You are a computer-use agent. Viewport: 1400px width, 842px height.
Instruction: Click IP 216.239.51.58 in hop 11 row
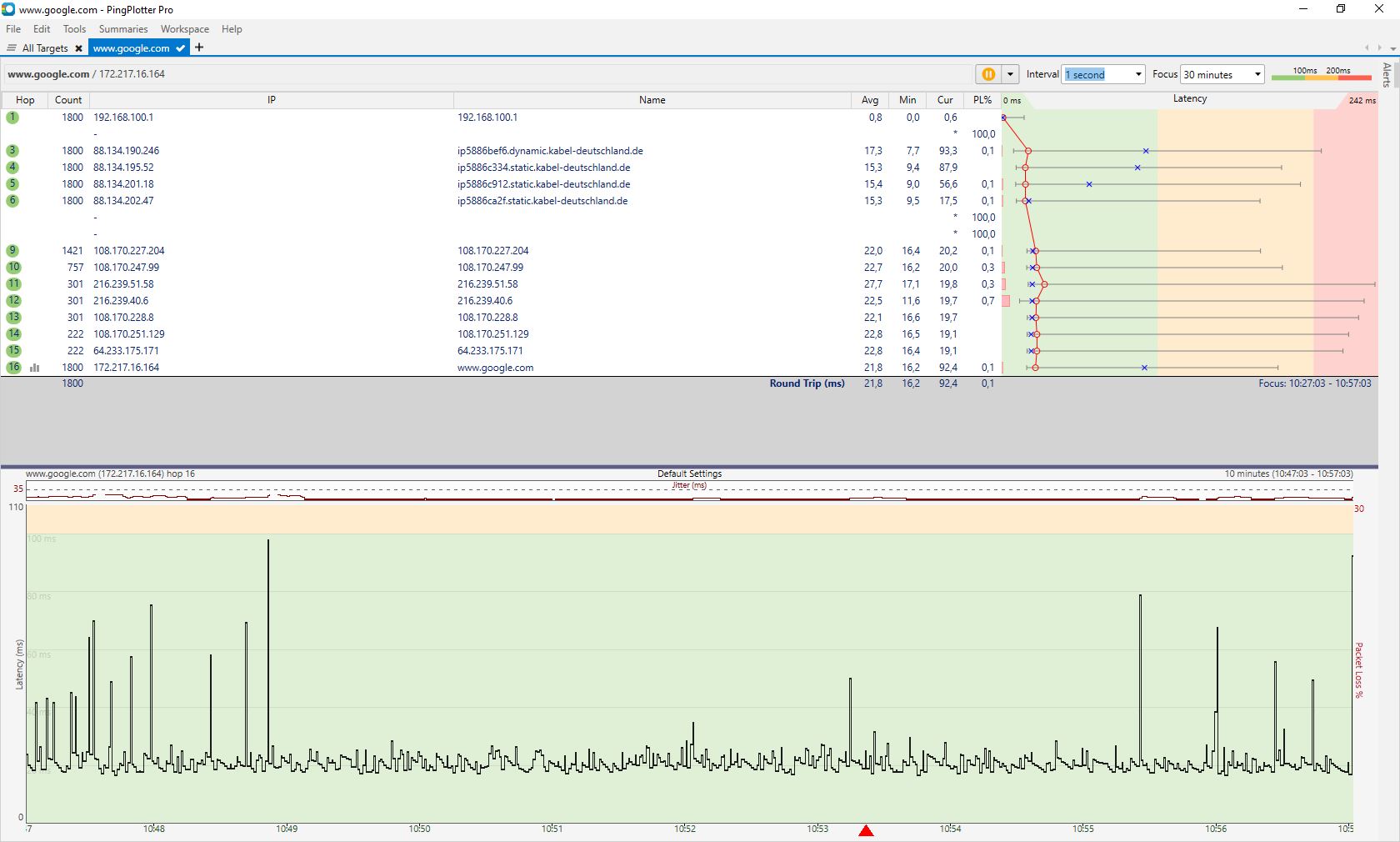(123, 284)
